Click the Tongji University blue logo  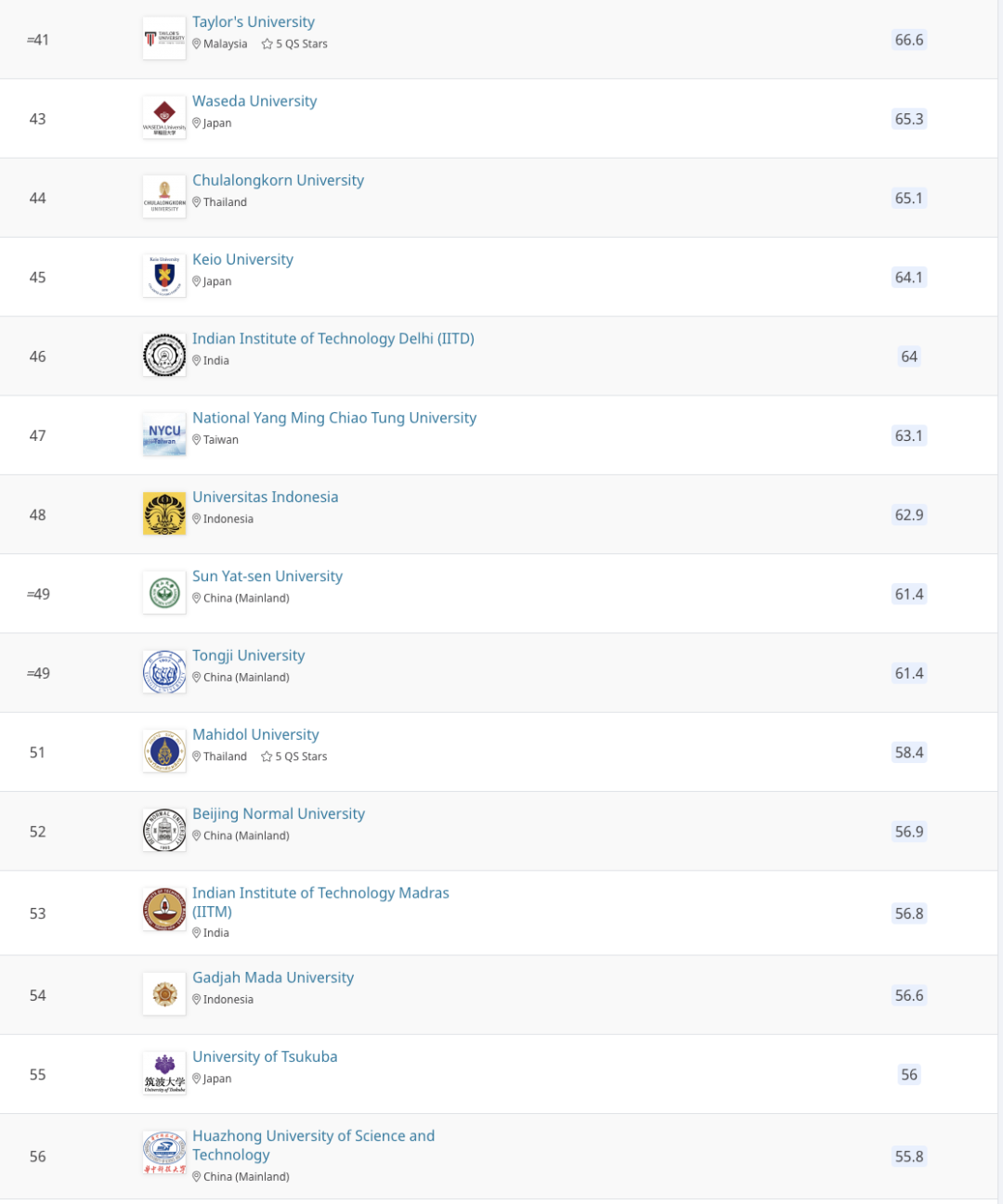[x=164, y=672]
